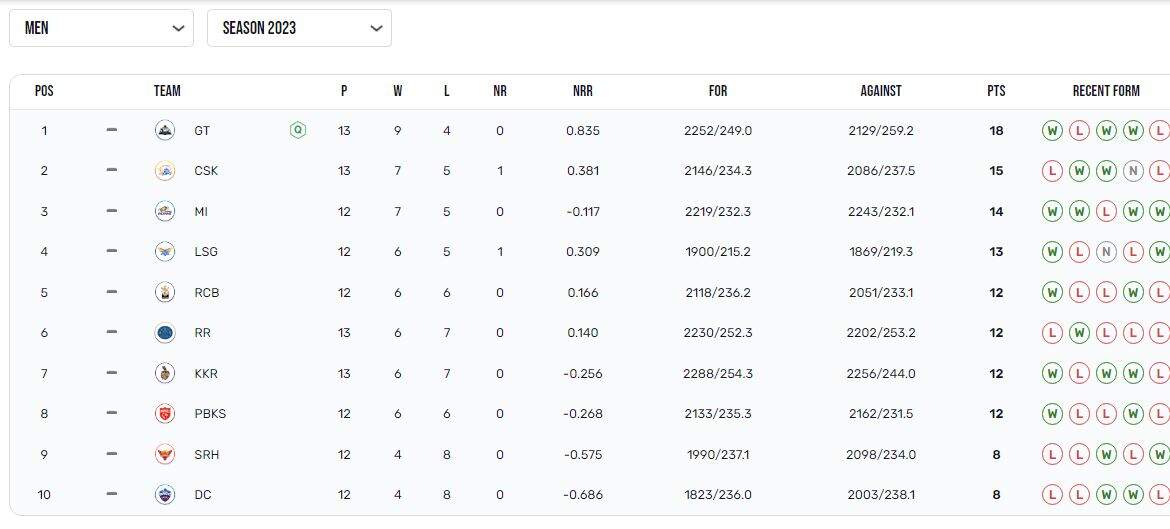Open the MEN category dropdown

tap(101, 28)
